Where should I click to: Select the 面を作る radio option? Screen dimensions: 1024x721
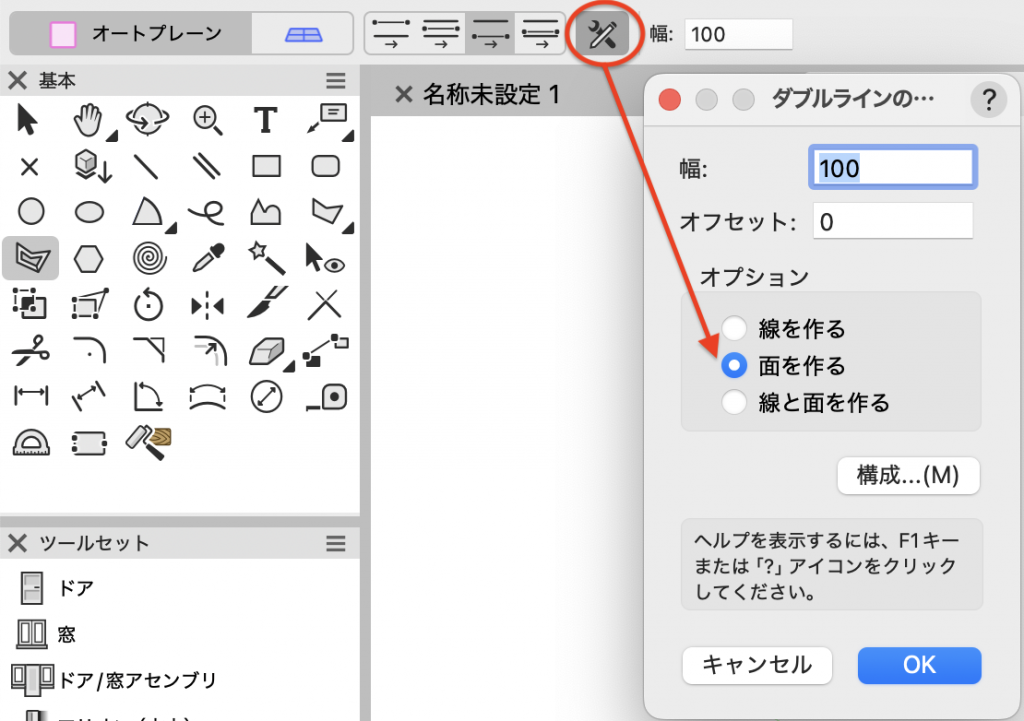click(x=735, y=366)
